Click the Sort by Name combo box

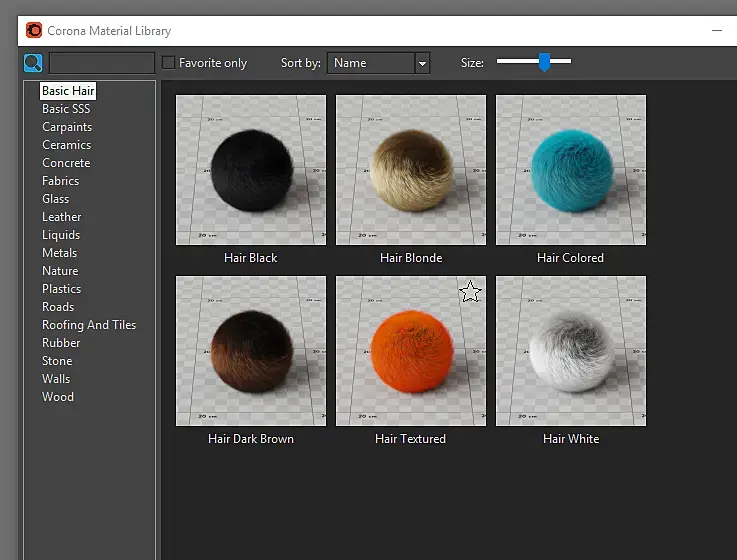370,63
